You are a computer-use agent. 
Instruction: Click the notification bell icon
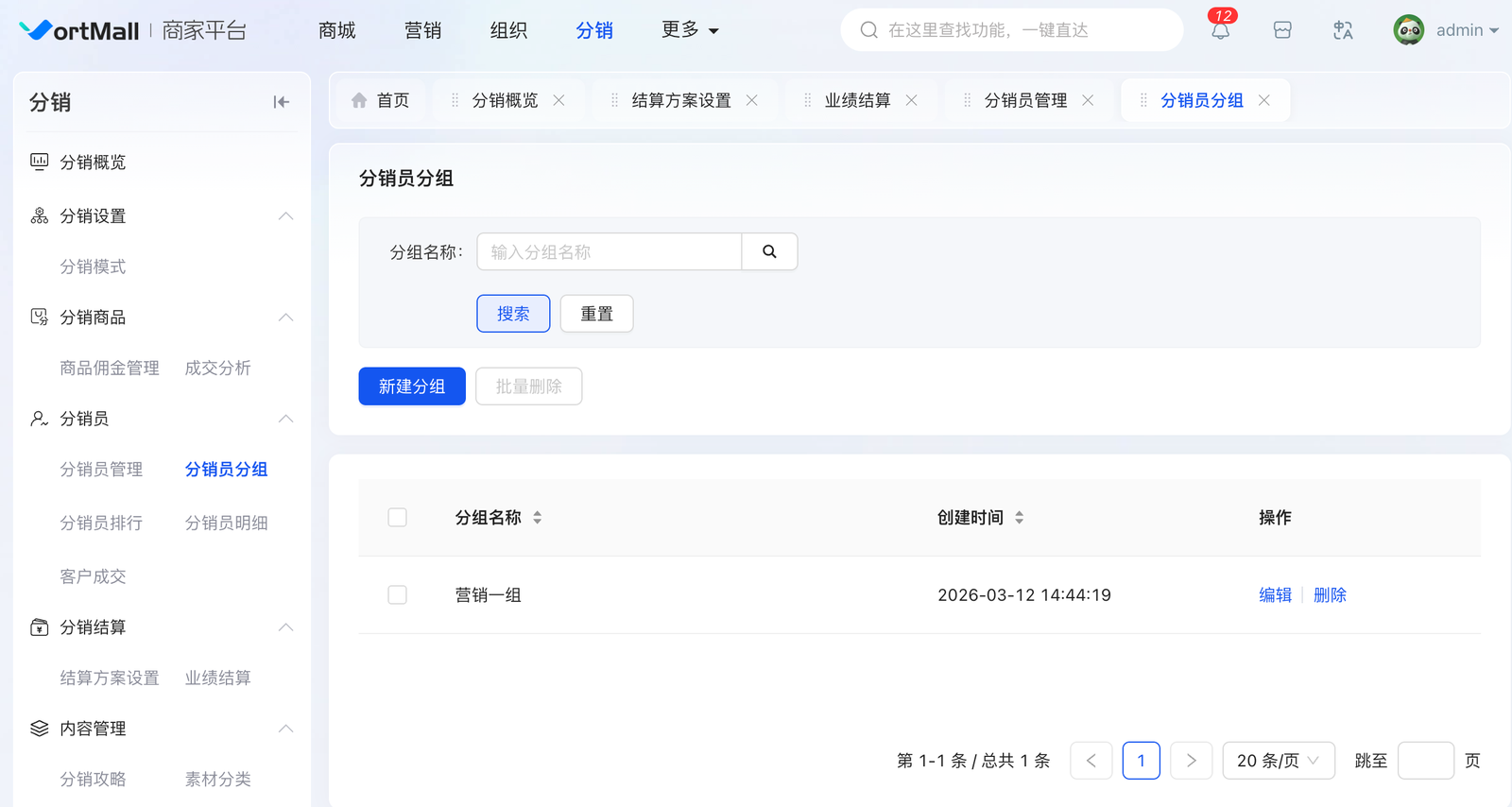[1220, 31]
